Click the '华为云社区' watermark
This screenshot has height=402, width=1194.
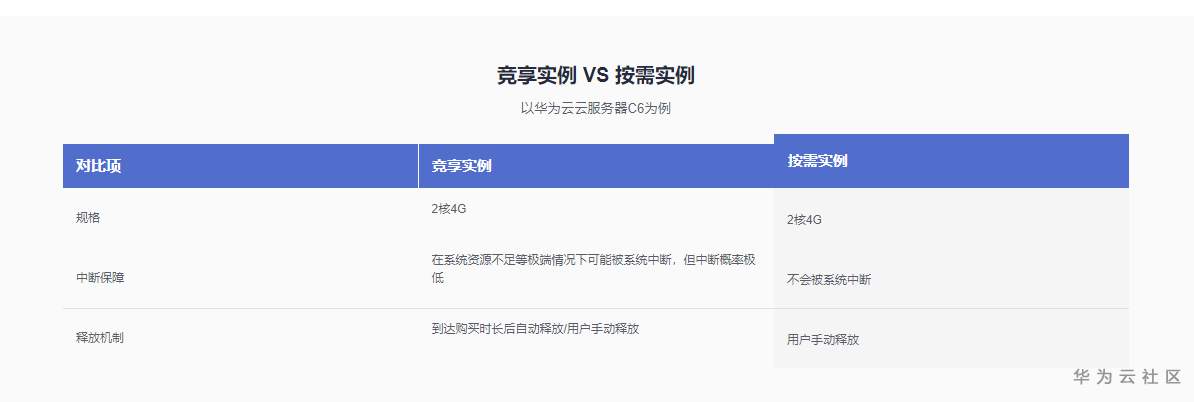pos(1127,377)
